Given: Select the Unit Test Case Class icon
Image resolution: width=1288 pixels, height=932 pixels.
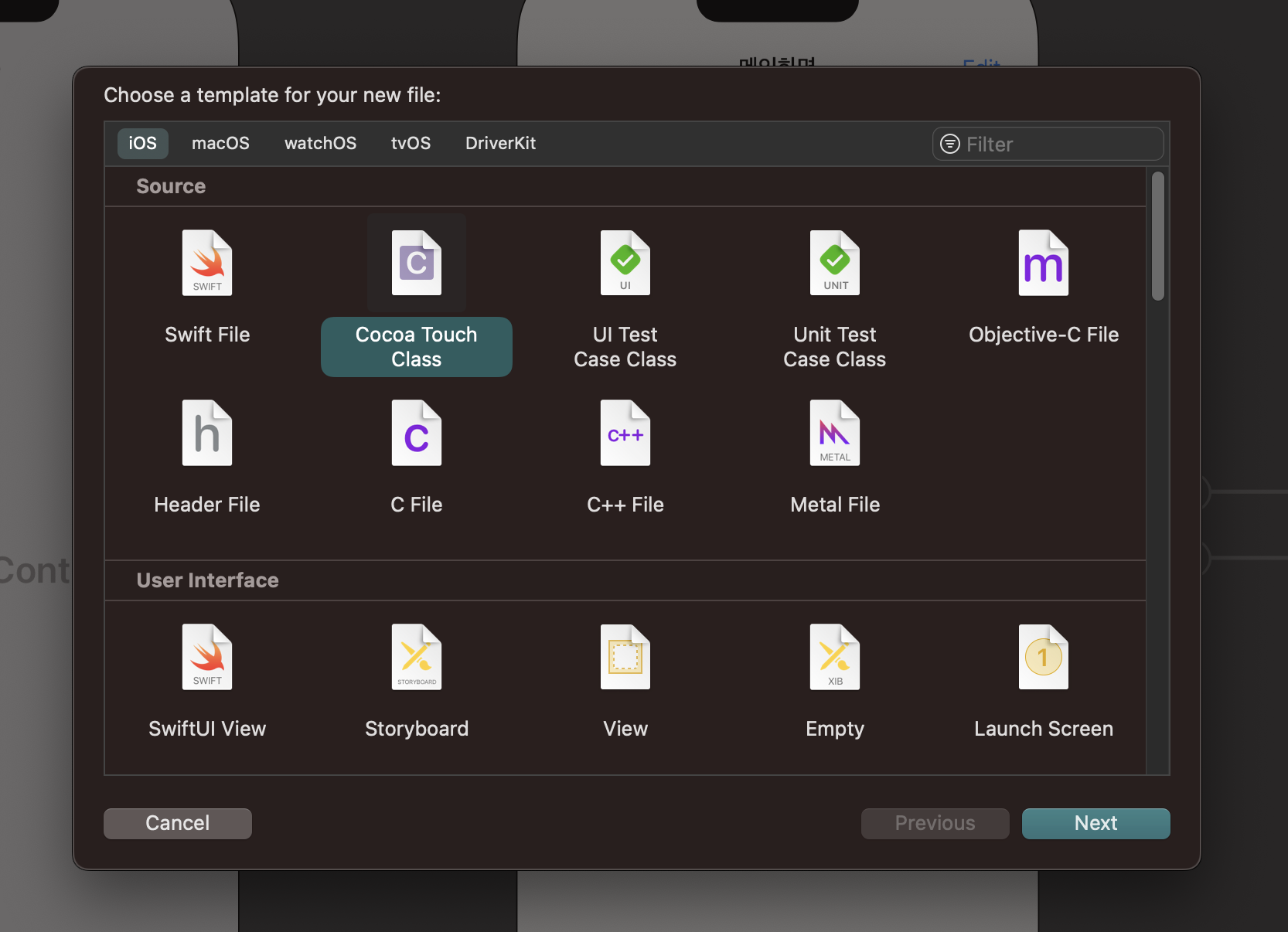Looking at the screenshot, I should tap(835, 263).
